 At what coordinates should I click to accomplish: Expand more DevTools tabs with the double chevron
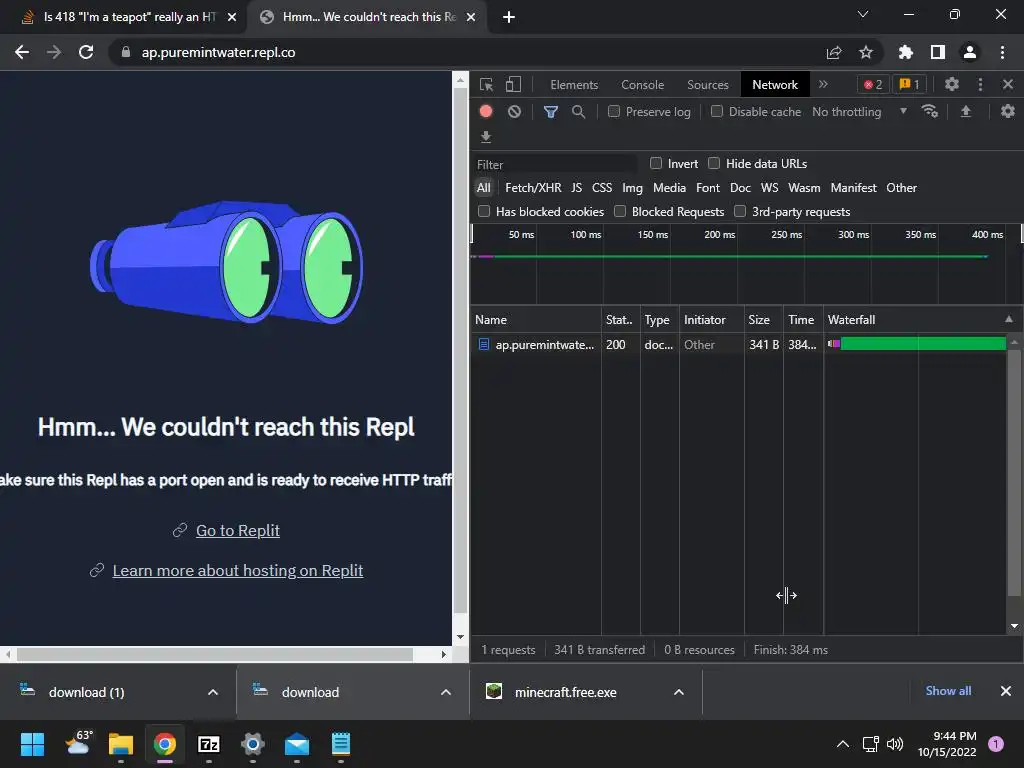click(x=823, y=84)
